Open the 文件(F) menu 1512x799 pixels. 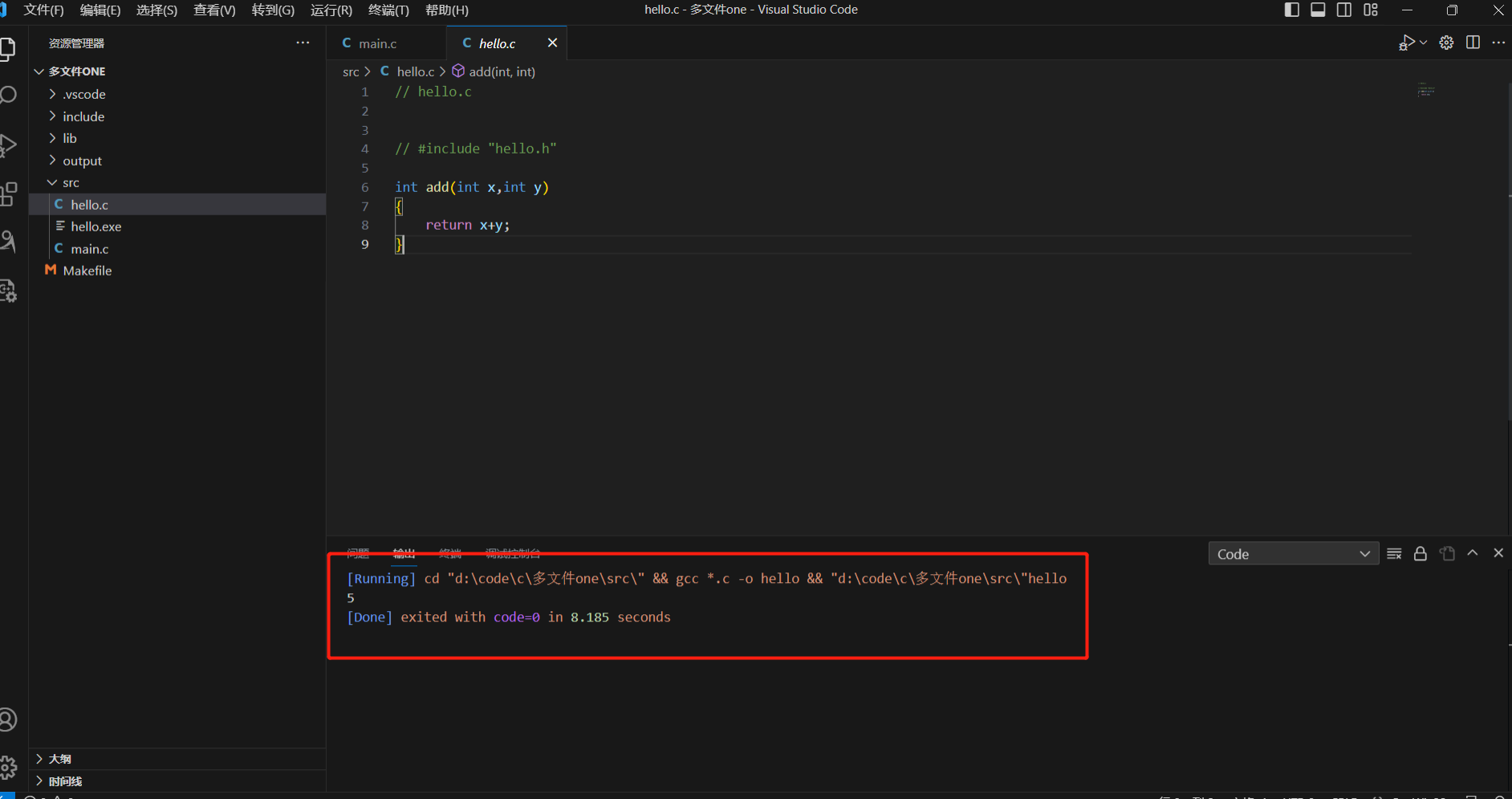[43, 10]
